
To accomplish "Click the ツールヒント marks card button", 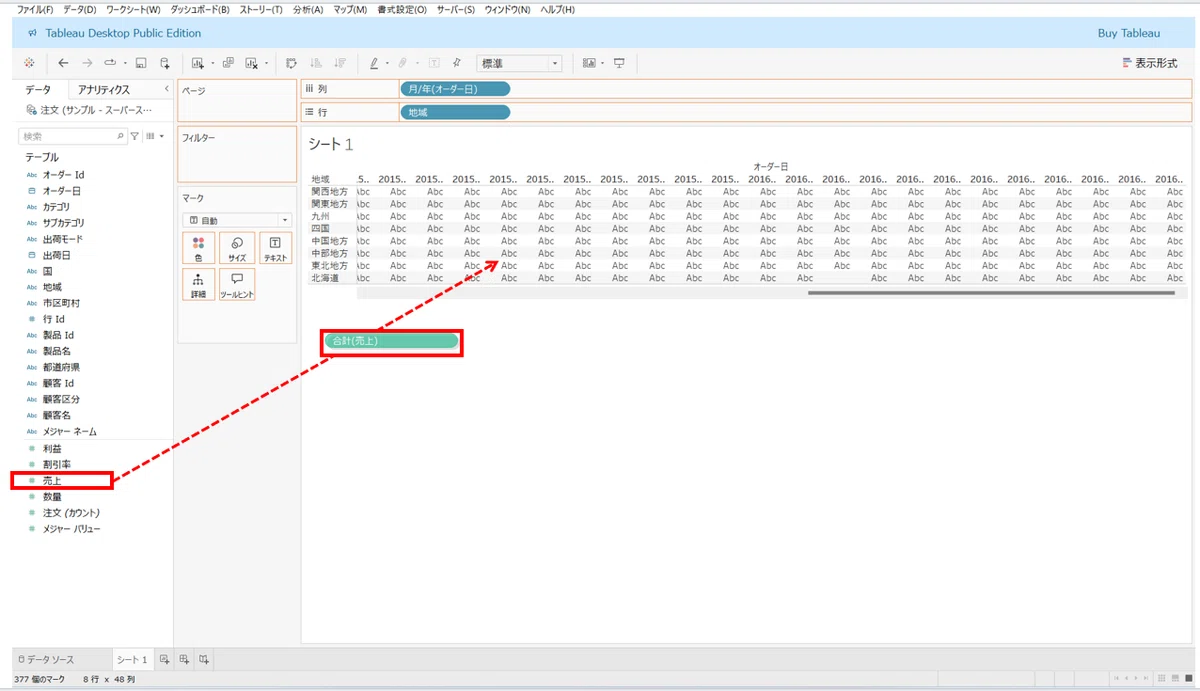I will click(237, 285).
